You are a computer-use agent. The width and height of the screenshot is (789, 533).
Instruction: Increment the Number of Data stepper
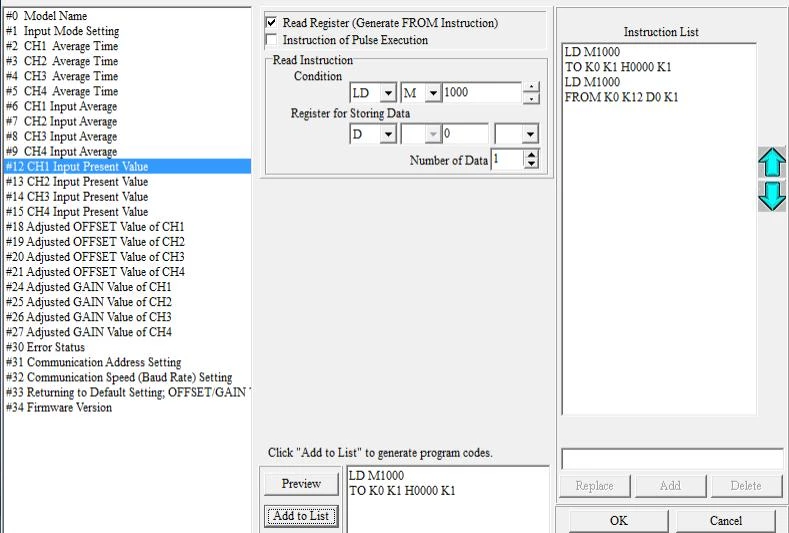tap(531, 154)
